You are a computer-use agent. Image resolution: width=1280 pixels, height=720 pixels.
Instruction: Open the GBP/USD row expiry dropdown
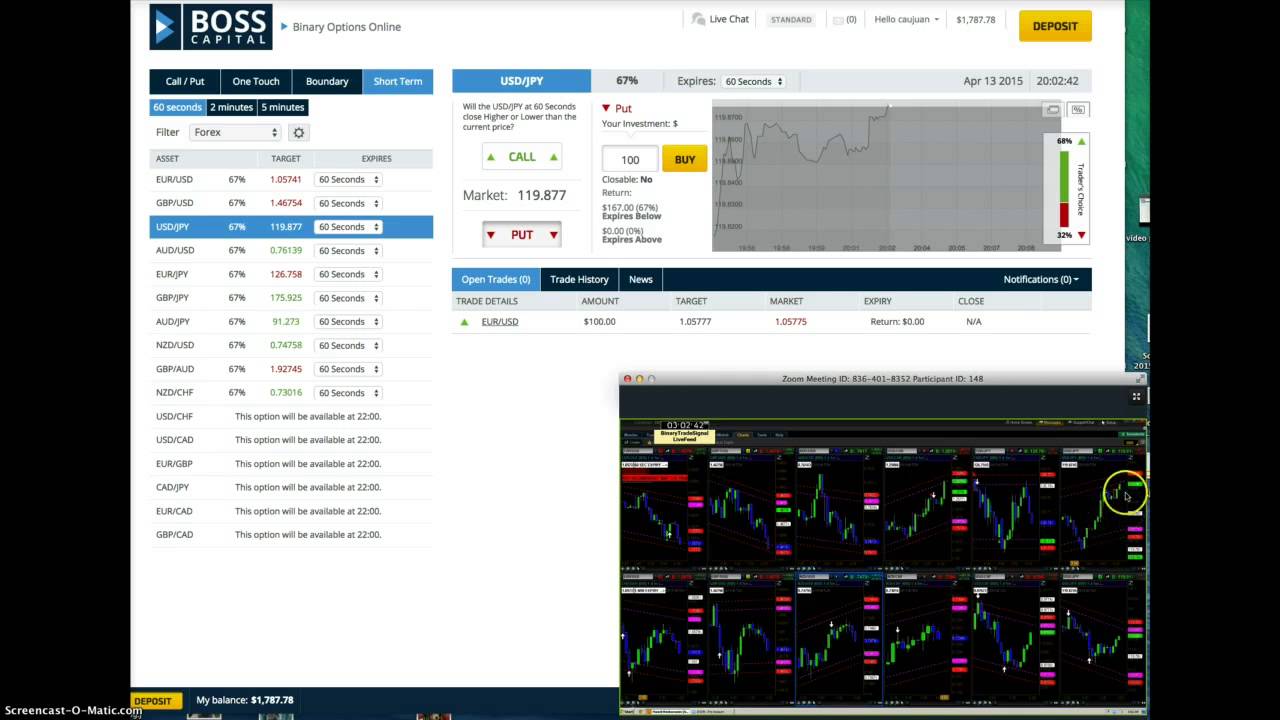(x=347, y=203)
